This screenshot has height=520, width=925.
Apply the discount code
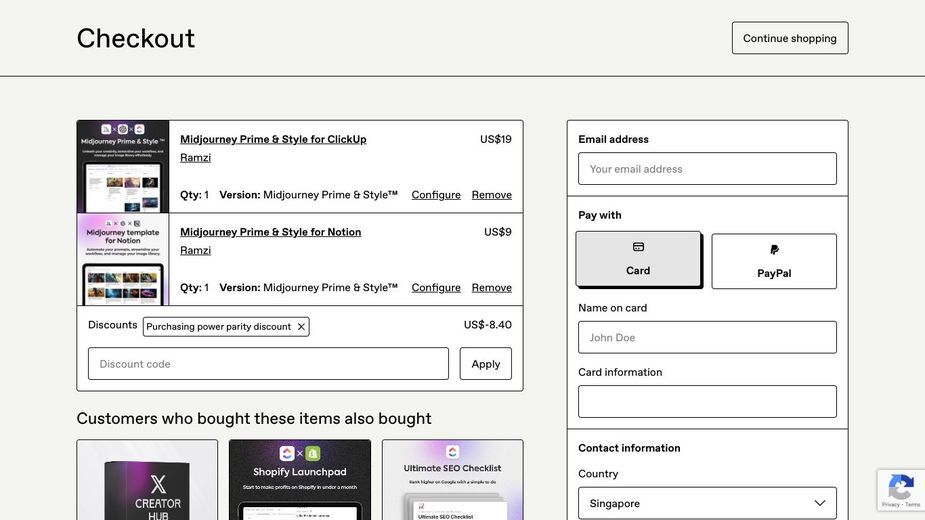click(x=486, y=364)
